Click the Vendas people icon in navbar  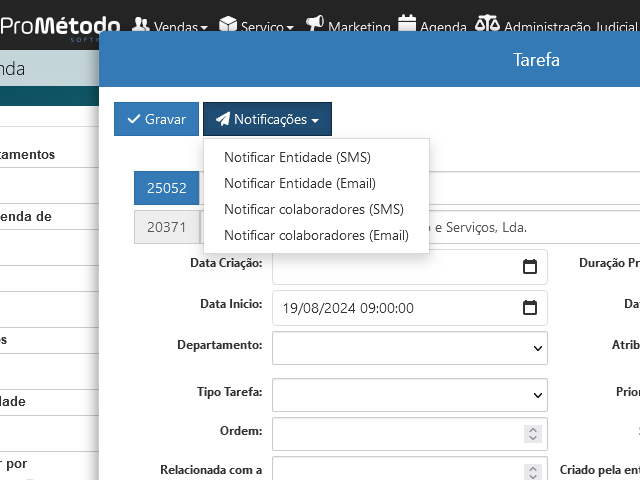click(x=141, y=24)
